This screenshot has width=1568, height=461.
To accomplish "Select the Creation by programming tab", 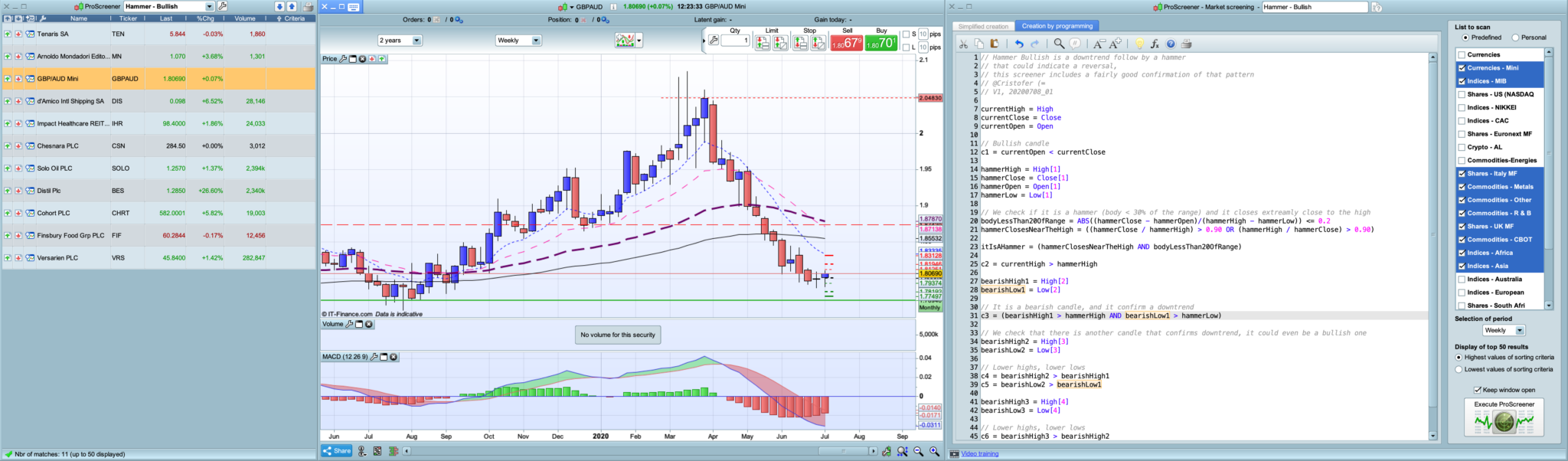I will [1057, 26].
